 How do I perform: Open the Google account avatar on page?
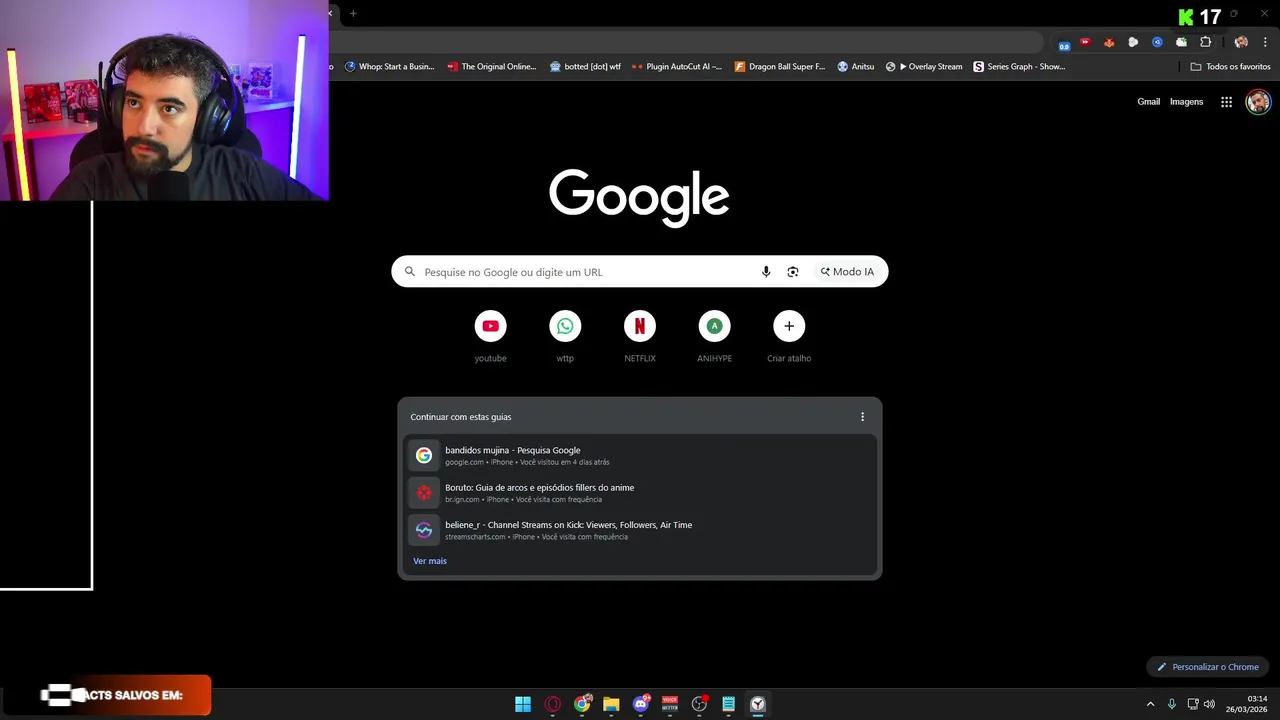[x=1258, y=102]
